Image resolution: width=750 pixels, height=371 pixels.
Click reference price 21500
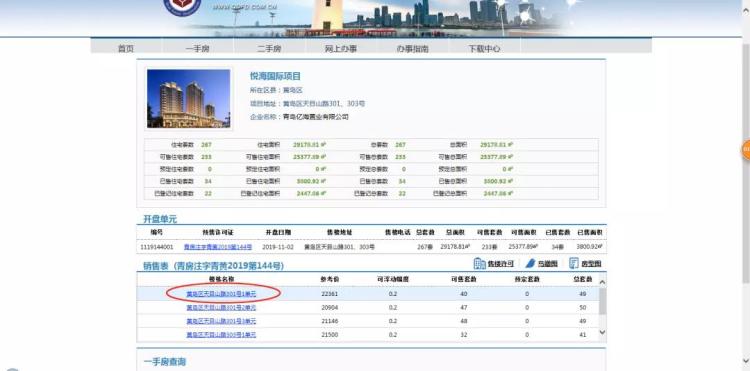click(330, 335)
